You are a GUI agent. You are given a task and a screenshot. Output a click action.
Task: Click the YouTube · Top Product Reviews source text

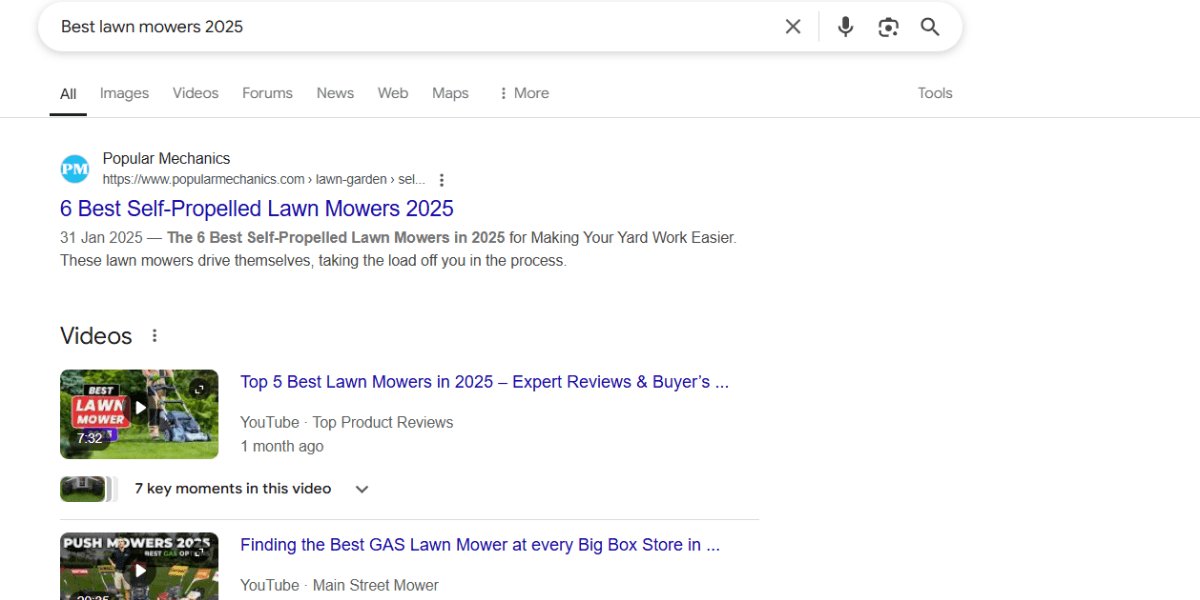click(346, 422)
